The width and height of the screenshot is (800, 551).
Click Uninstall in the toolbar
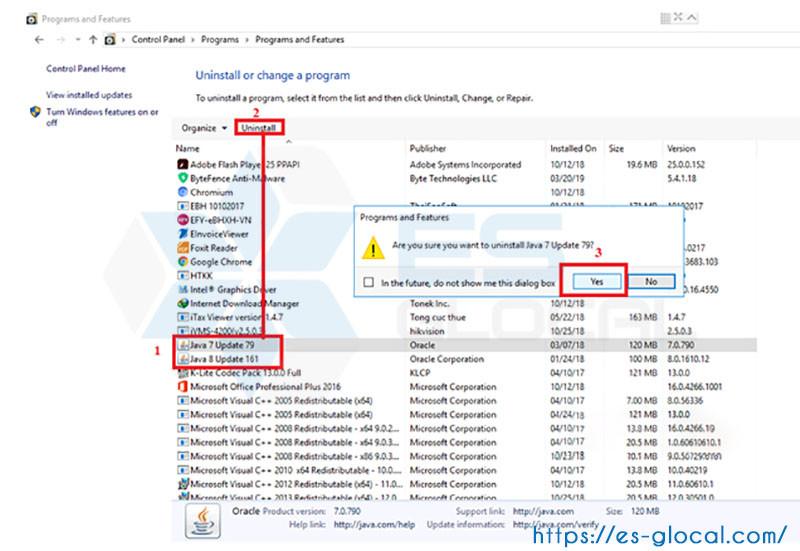[259, 128]
